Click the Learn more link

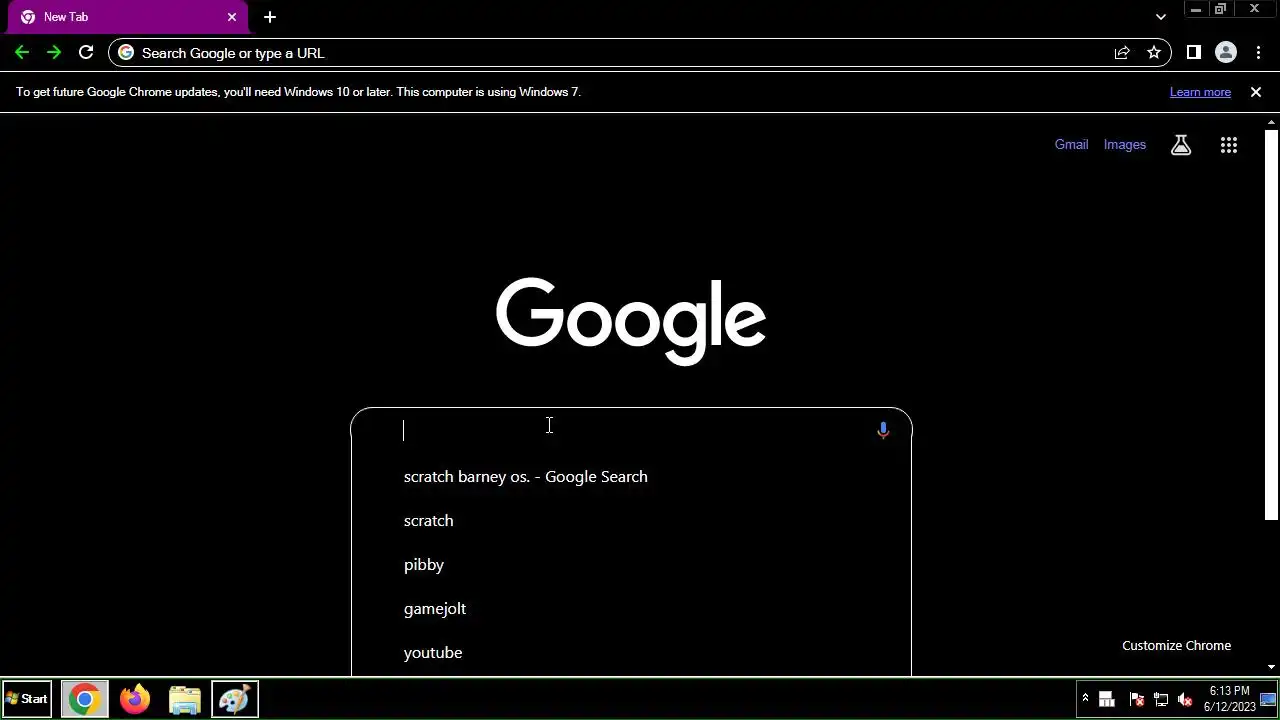[1200, 92]
